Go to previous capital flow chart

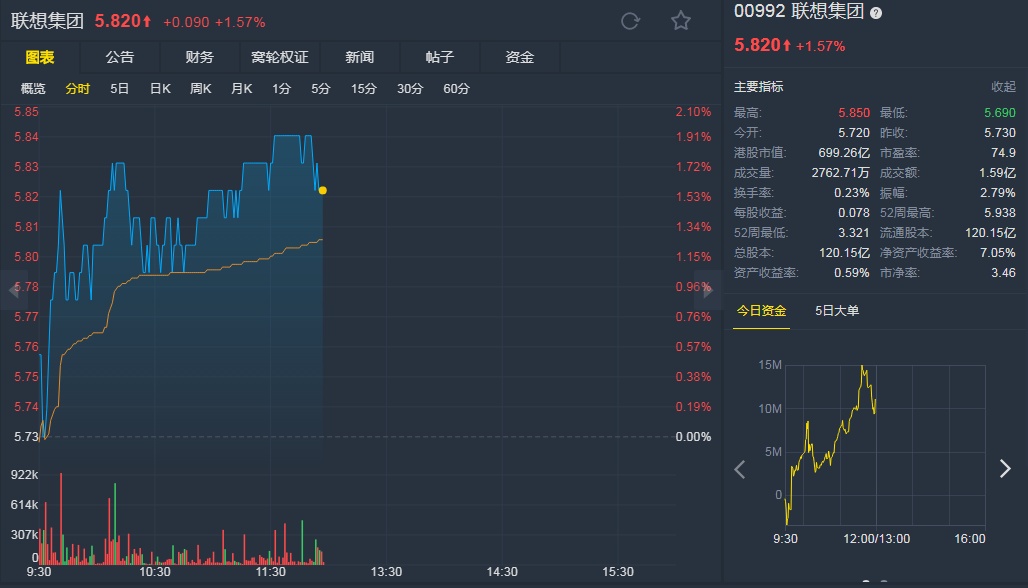coord(740,469)
